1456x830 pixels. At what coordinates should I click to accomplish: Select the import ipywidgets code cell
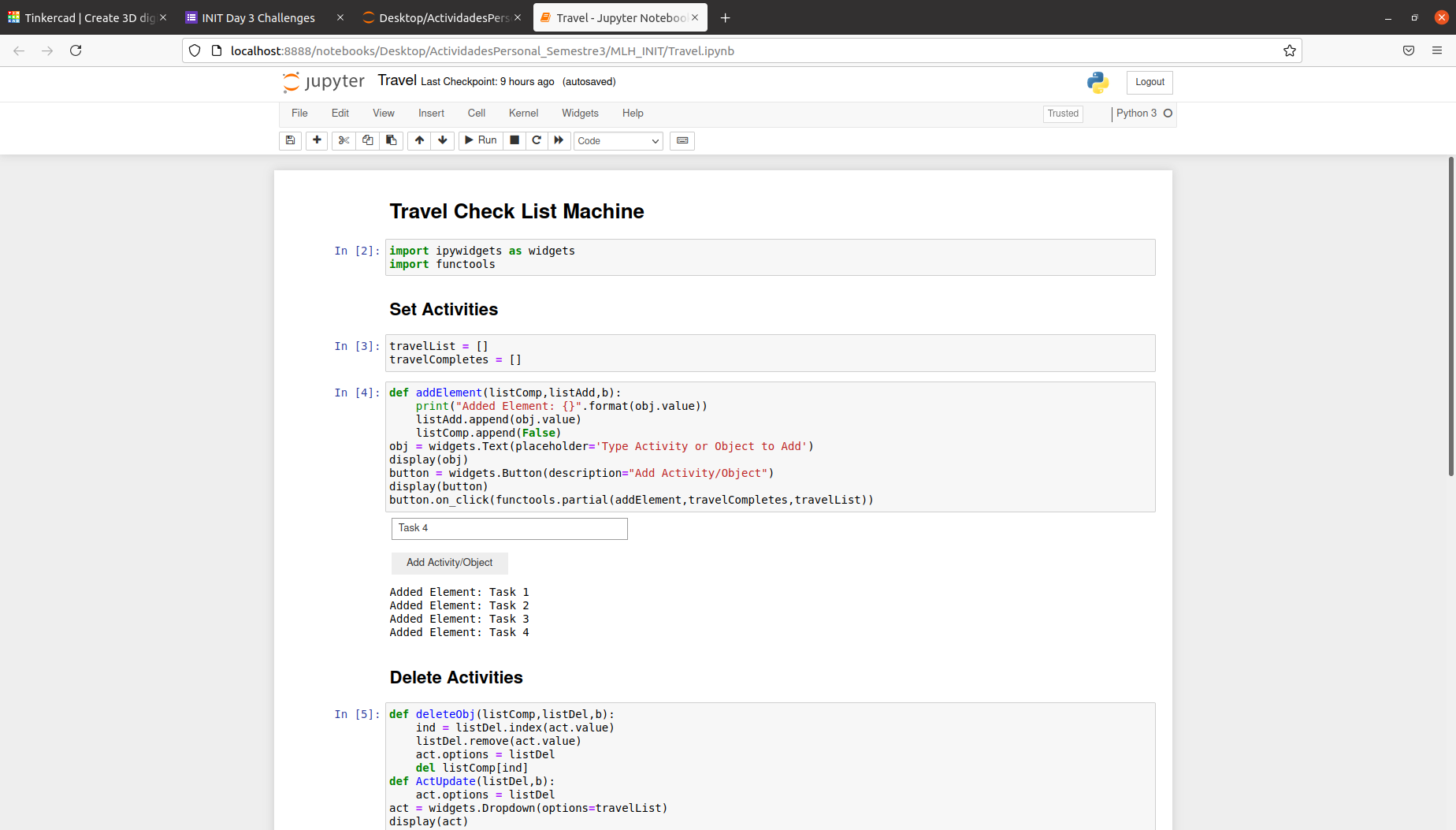[x=771, y=258]
